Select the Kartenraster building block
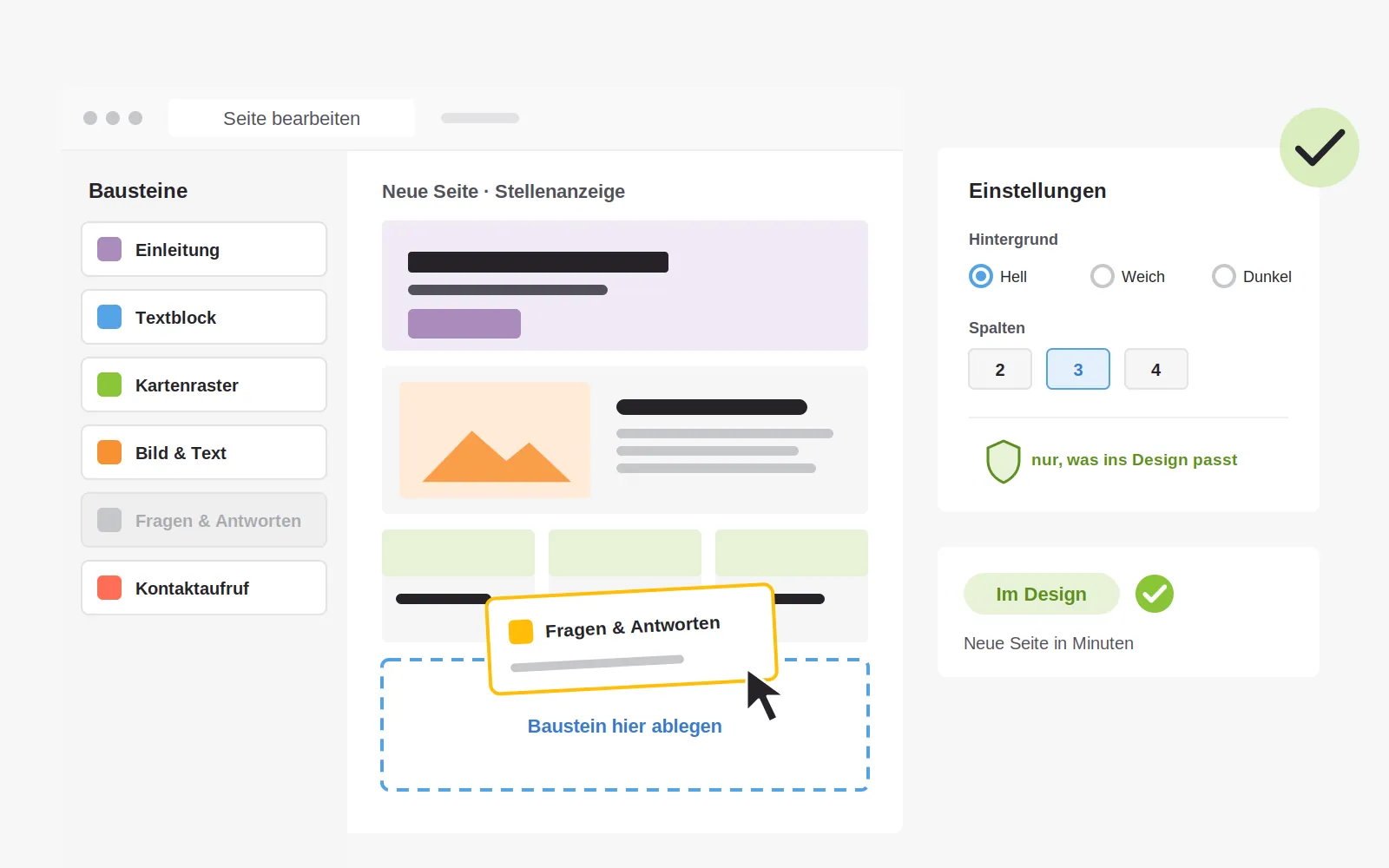 204,385
